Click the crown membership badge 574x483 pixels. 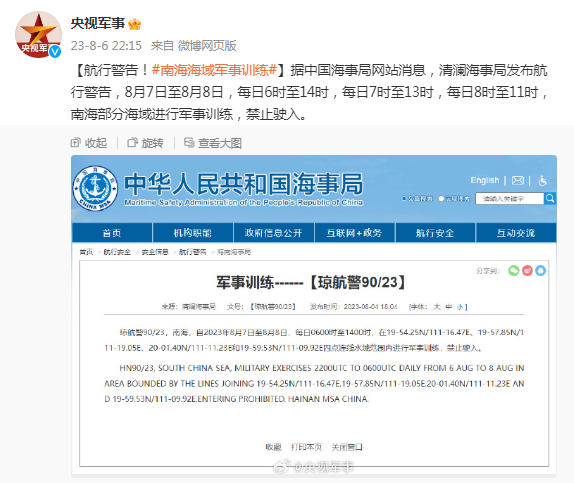pos(135,24)
